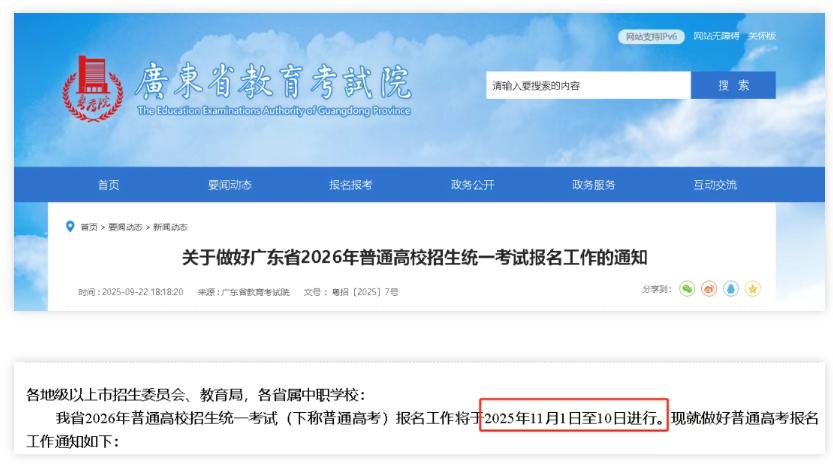Viewport: 833px width, 469px height.
Task: Click the 搜索 search button
Action: 733,85
